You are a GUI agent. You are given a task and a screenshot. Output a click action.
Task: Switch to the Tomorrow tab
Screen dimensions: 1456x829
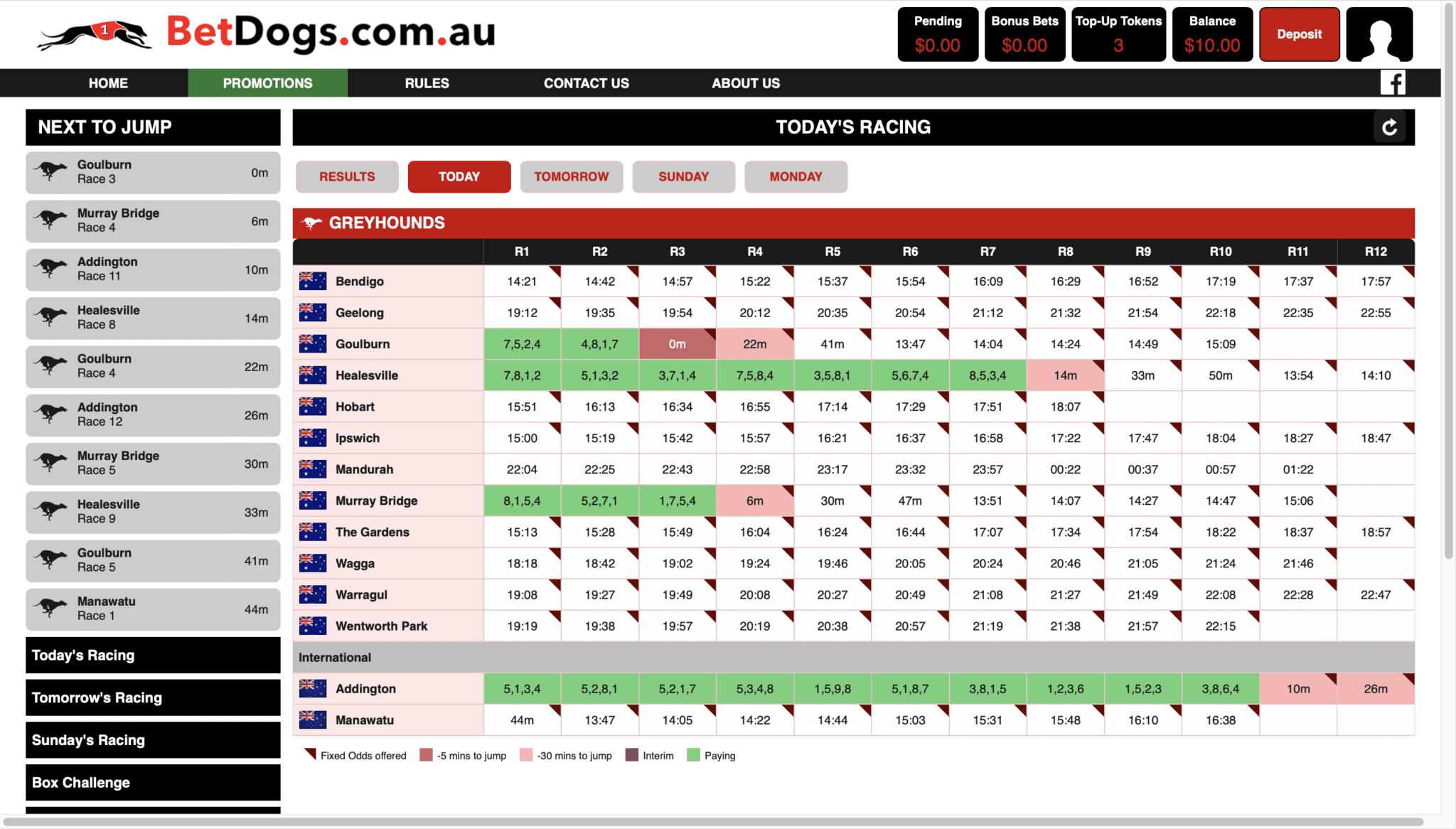pos(572,176)
